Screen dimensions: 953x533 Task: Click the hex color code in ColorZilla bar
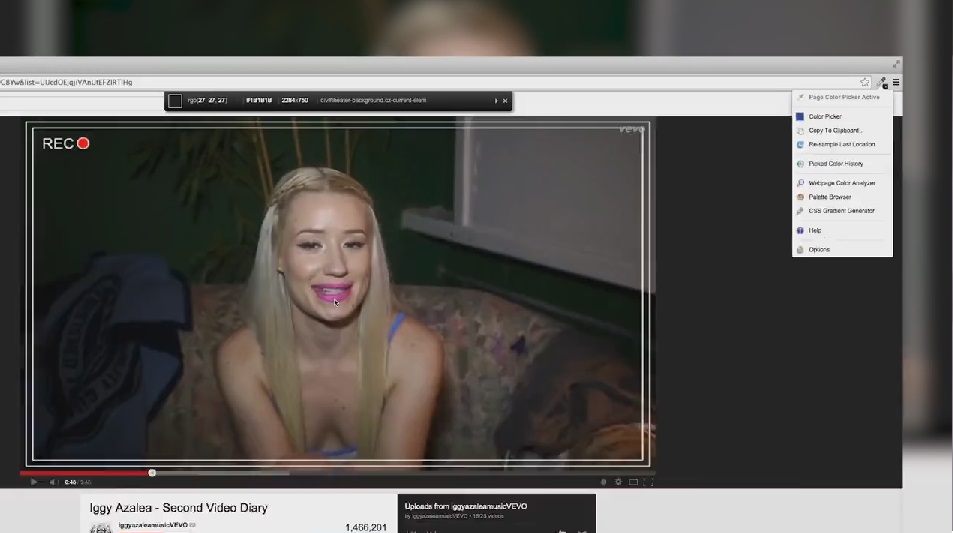pos(259,100)
